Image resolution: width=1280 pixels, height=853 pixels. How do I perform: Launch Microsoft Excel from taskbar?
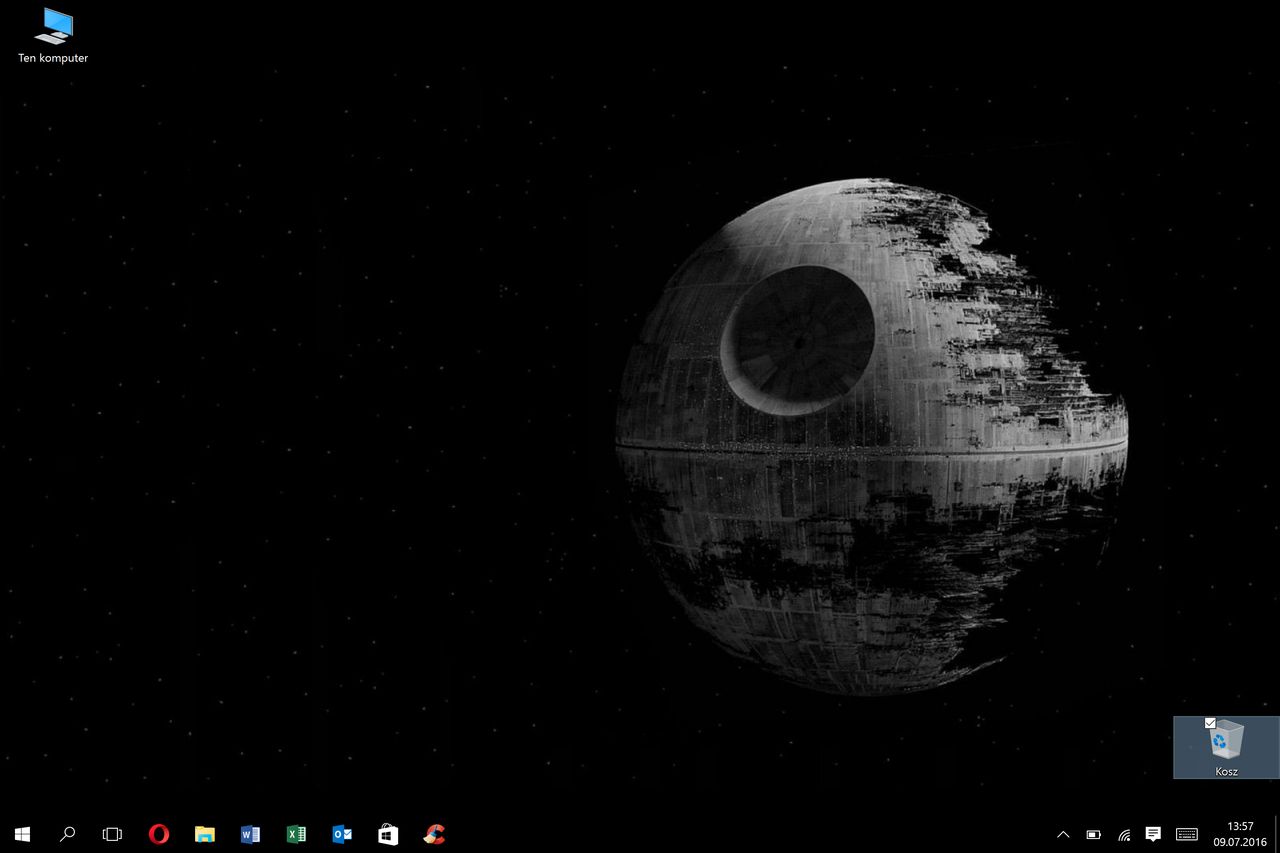click(x=296, y=834)
